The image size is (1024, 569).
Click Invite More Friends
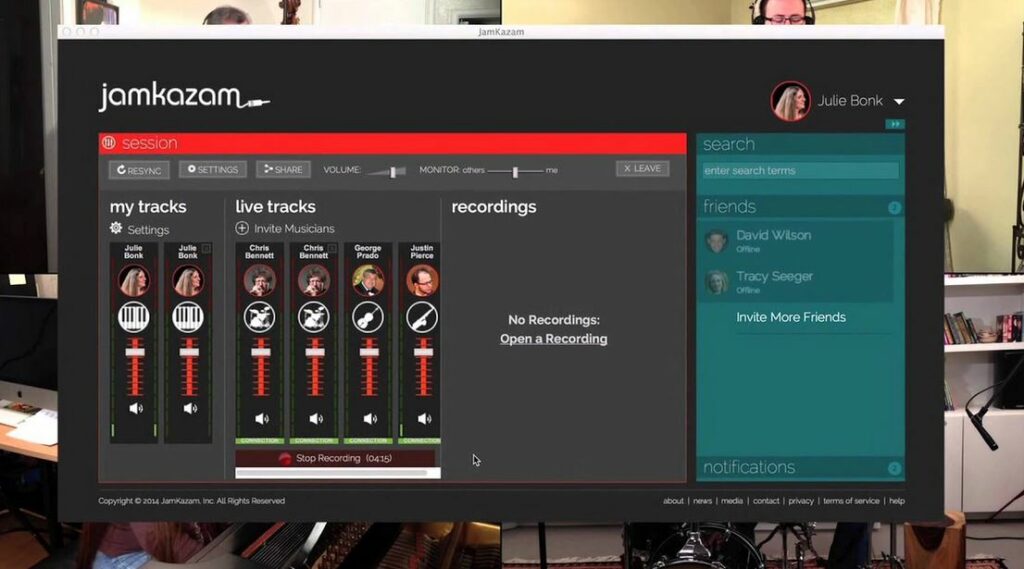coord(791,317)
